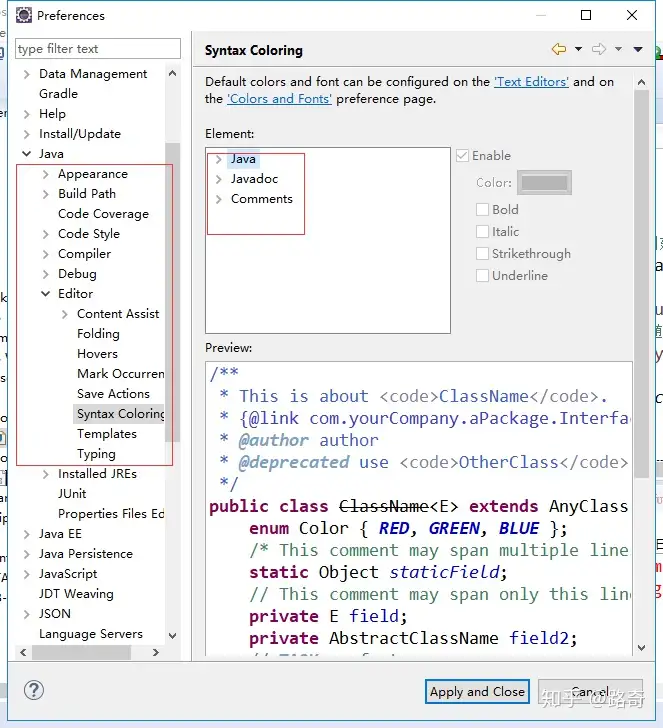Select Comments in the Element list

tap(261, 199)
